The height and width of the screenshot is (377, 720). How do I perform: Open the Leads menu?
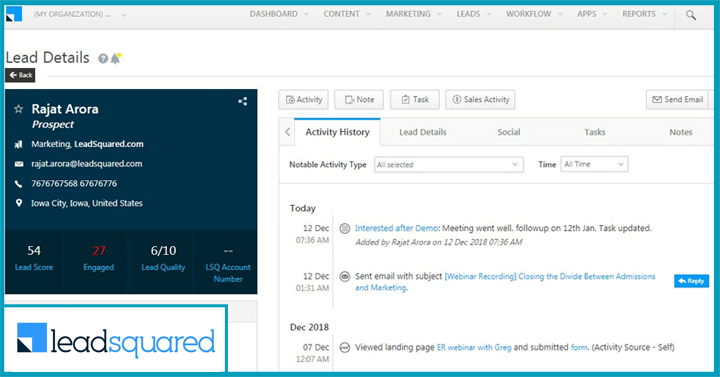pos(473,14)
